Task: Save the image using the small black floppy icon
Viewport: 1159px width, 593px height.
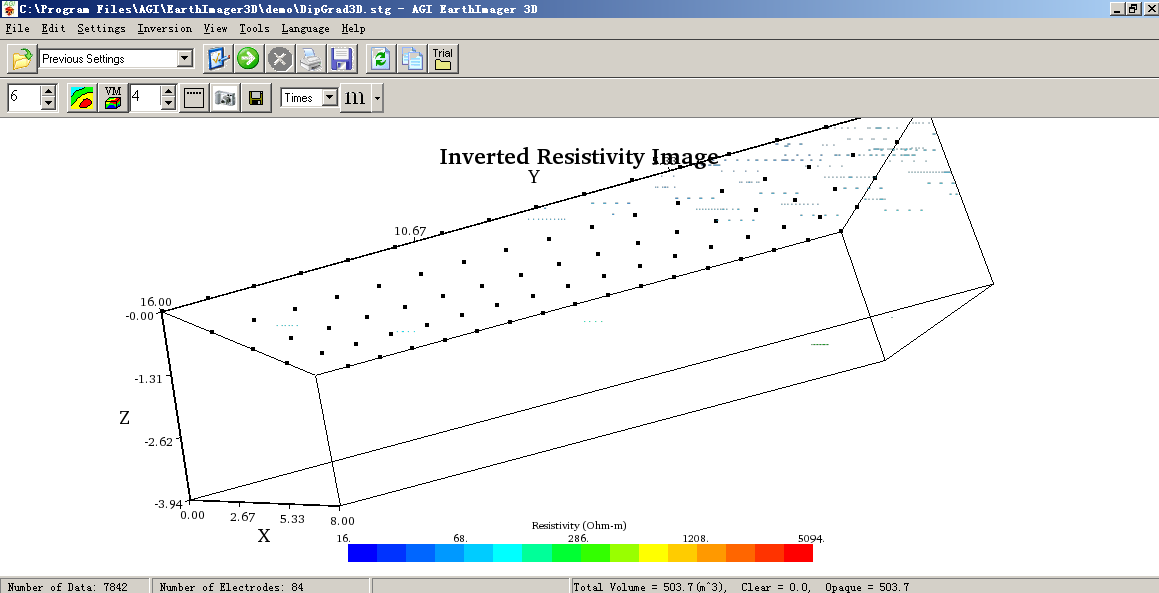Action: pos(256,98)
